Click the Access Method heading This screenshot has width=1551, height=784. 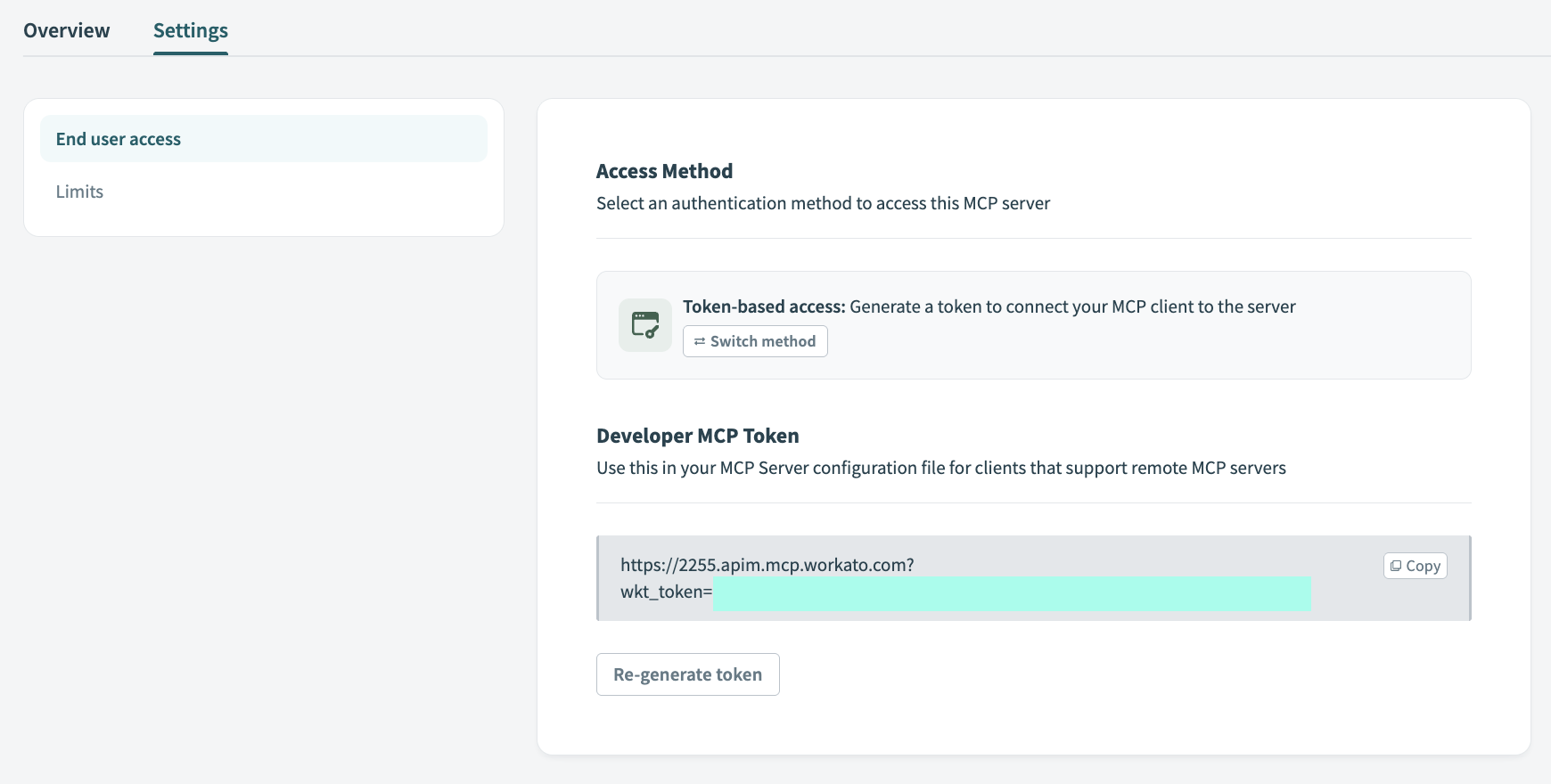(x=664, y=171)
